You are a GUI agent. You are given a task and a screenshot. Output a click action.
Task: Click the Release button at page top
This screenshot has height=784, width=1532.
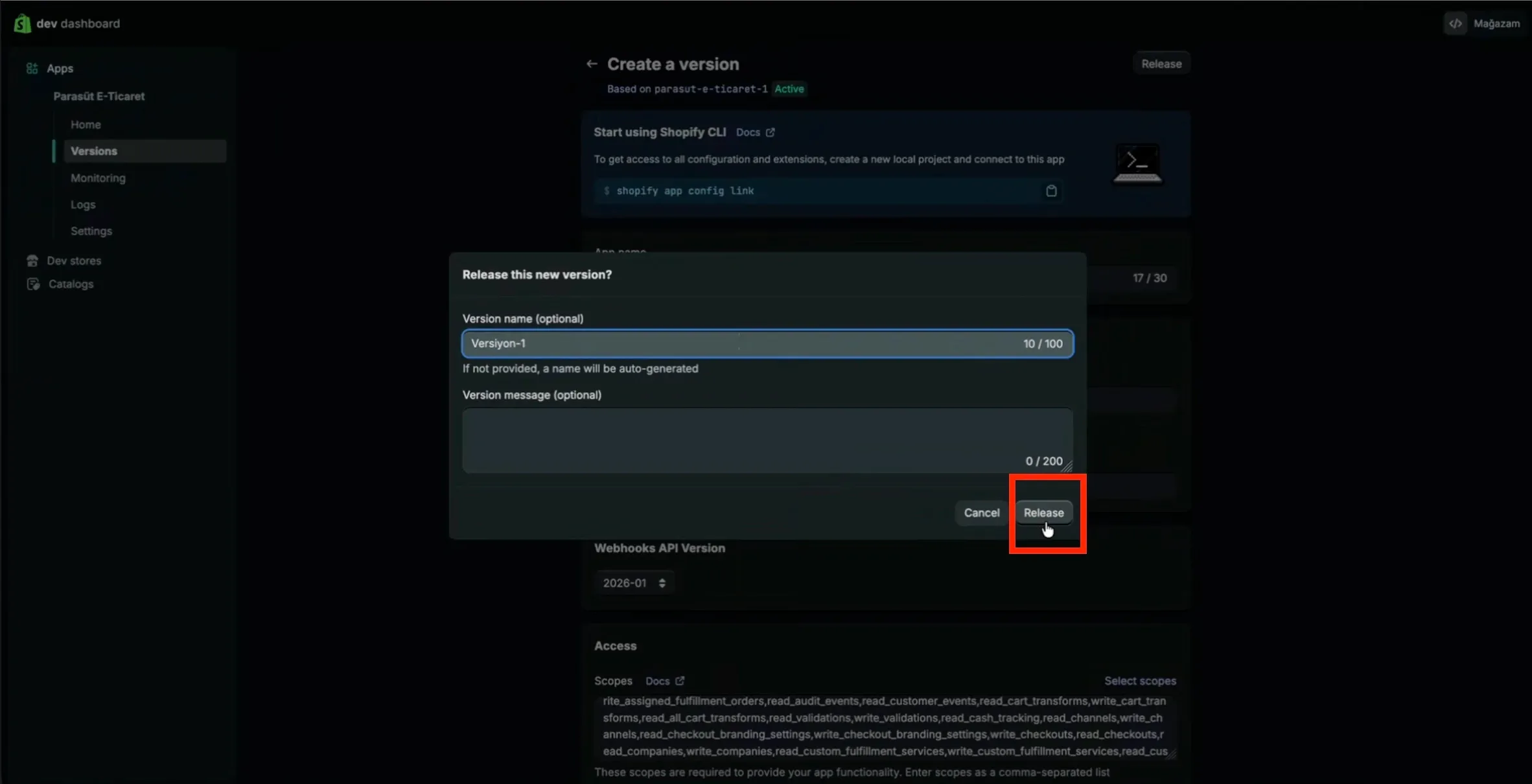tap(1161, 63)
